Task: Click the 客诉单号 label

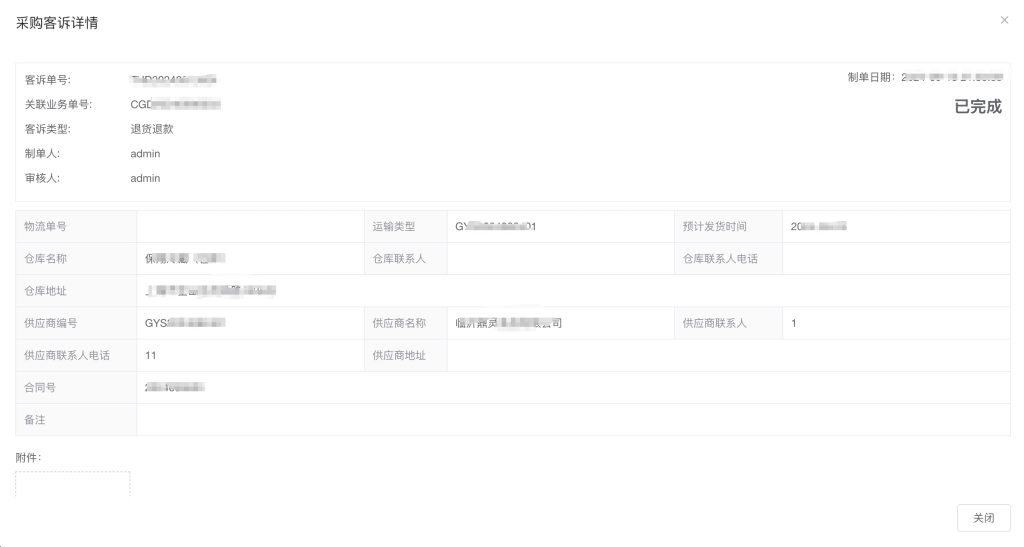Action: click(x=48, y=79)
